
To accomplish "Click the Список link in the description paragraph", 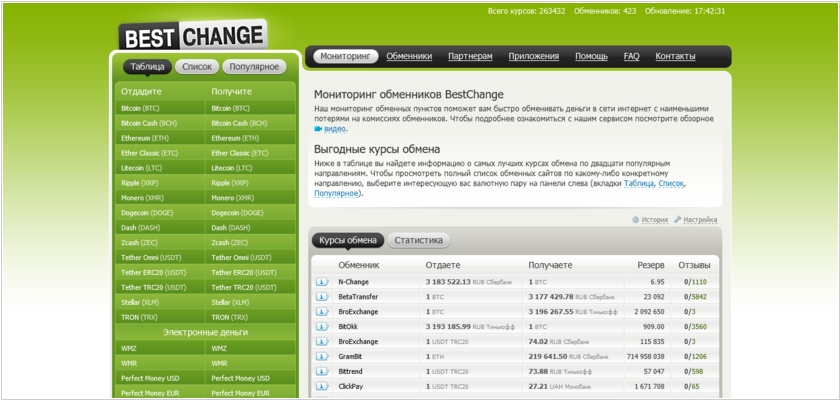I will pyautogui.click(x=671, y=183).
